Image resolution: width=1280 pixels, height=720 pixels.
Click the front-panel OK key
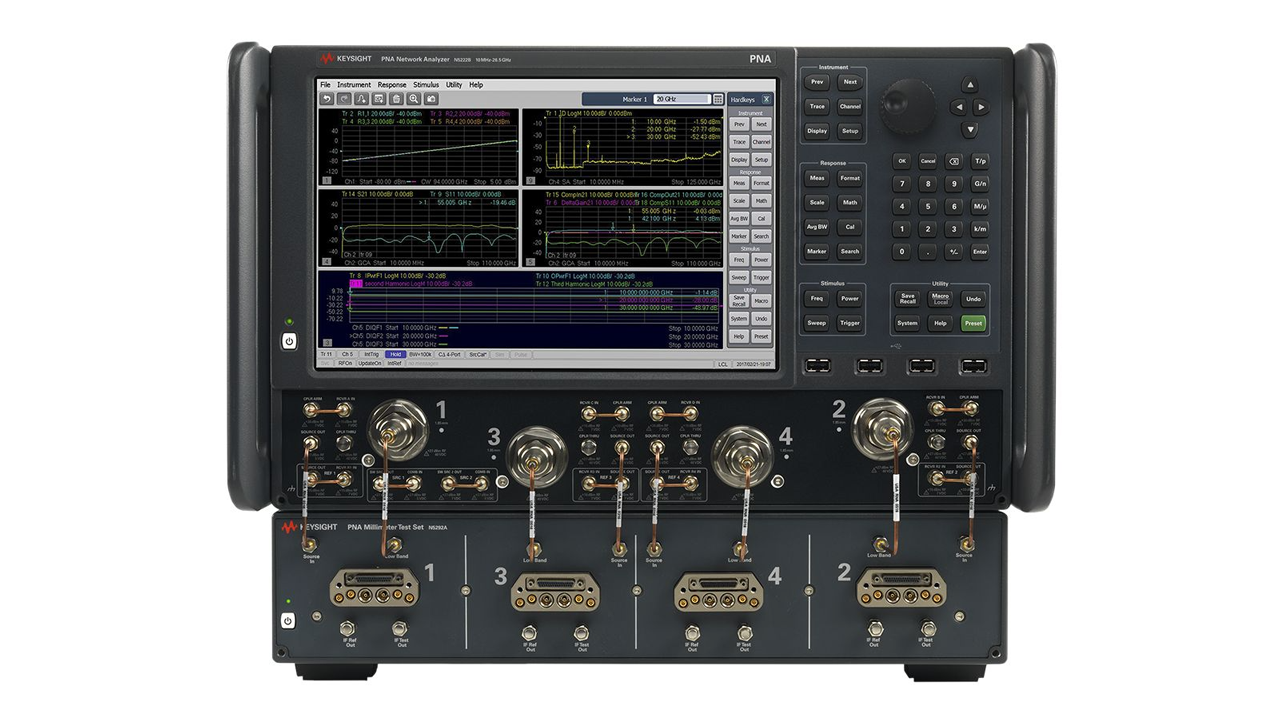click(x=903, y=161)
